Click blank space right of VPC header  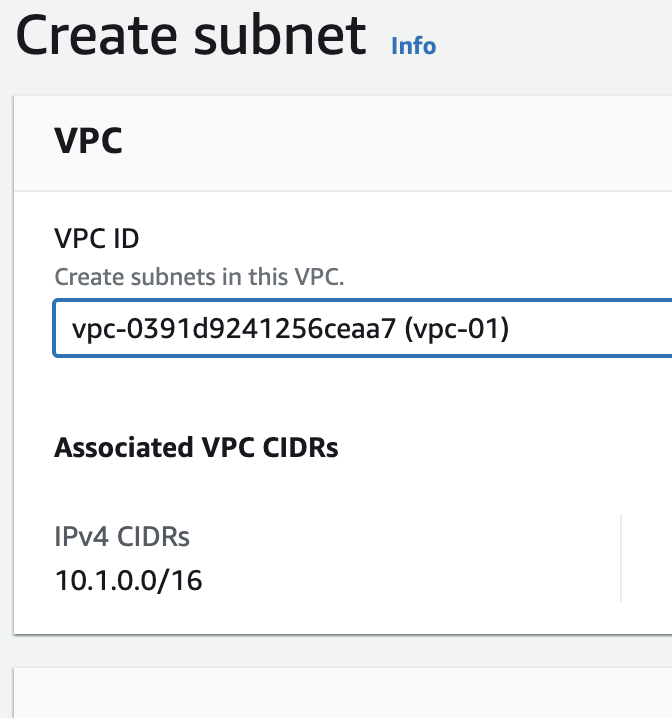(x=400, y=141)
